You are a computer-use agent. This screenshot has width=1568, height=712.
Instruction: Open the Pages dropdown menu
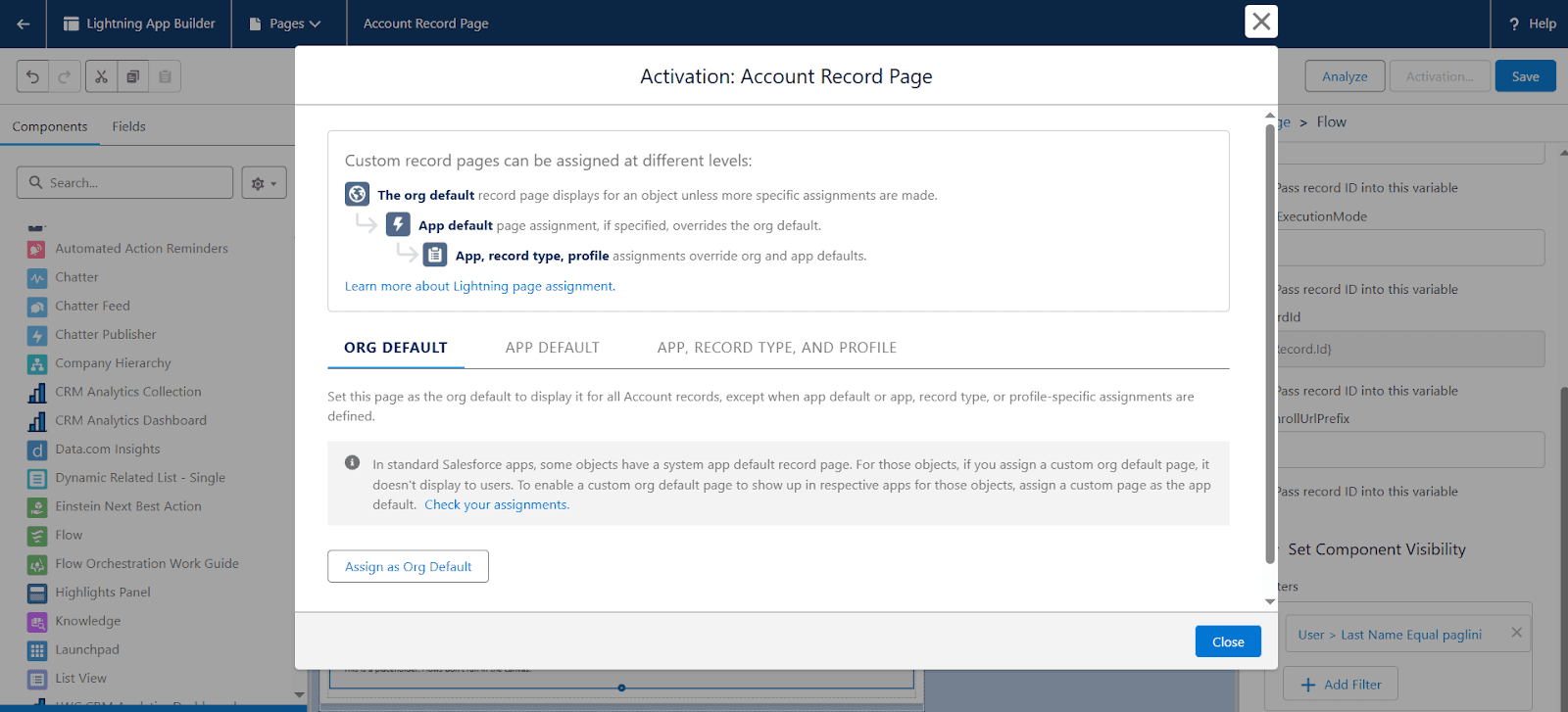[x=285, y=24]
